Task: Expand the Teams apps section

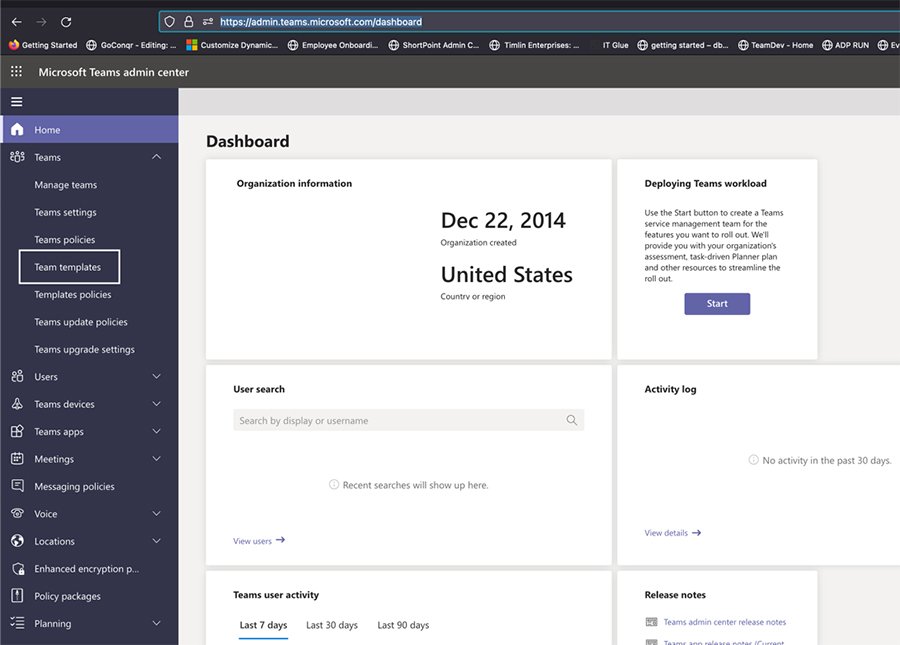Action: point(156,432)
